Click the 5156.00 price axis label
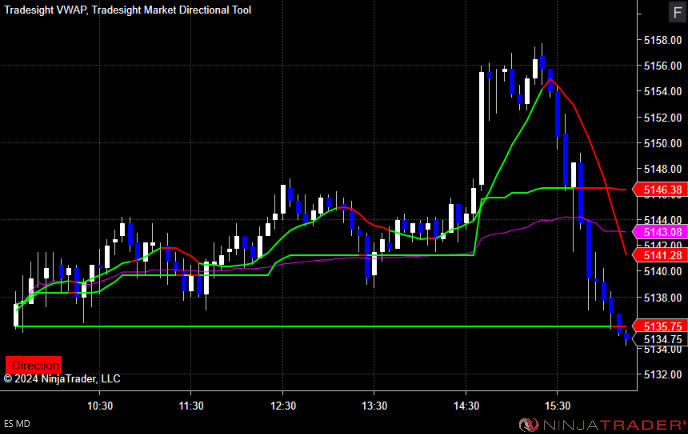Viewport: 688px width, 434px height. 663,66
